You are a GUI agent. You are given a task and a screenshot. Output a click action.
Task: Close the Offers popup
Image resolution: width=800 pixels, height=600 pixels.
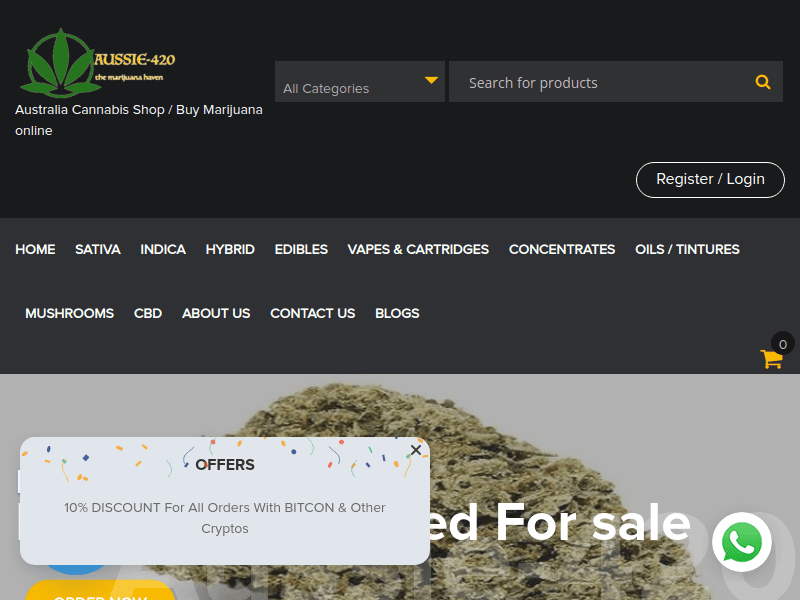point(416,450)
